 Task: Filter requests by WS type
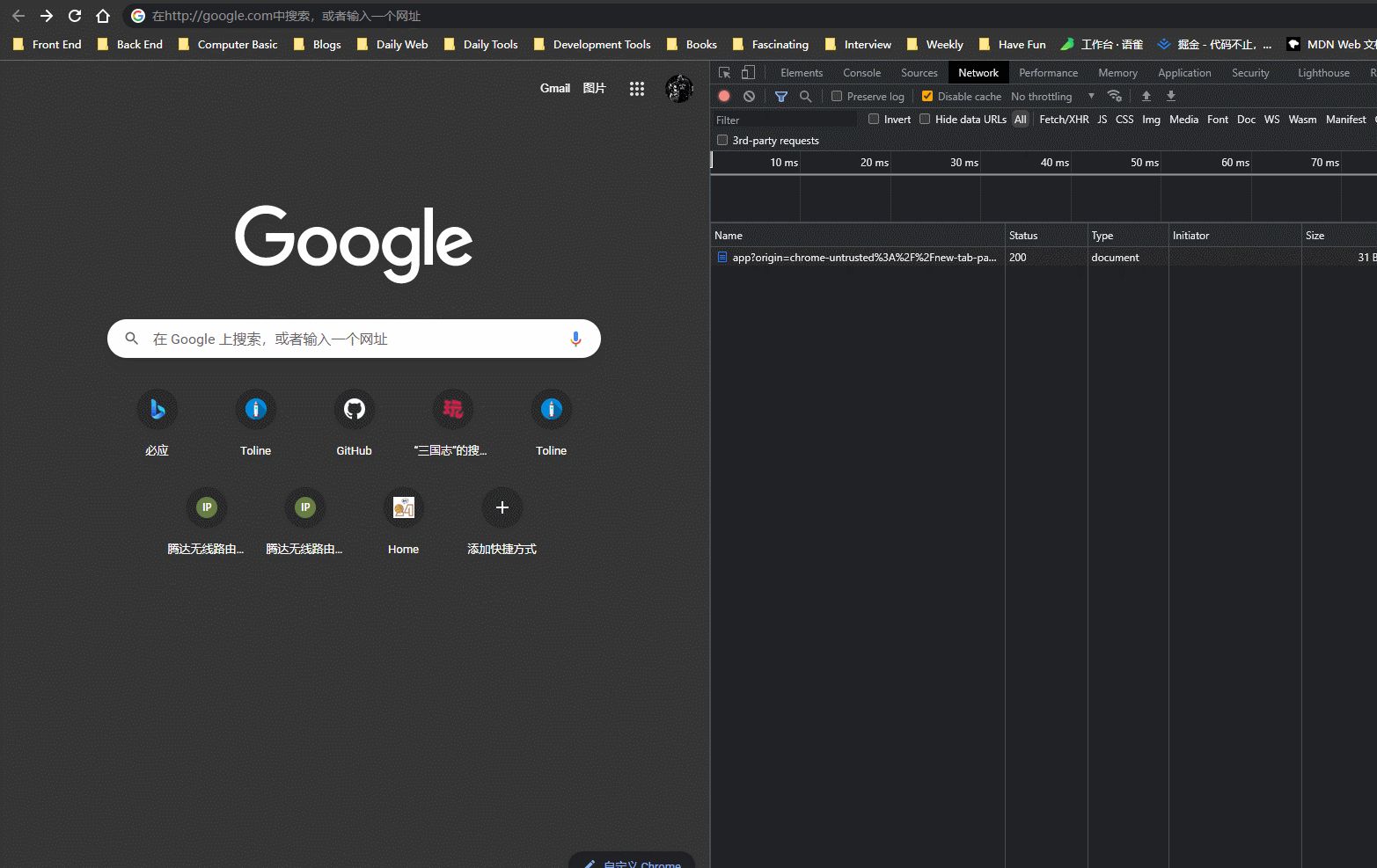pyautogui.click(x=1271, y=120)
